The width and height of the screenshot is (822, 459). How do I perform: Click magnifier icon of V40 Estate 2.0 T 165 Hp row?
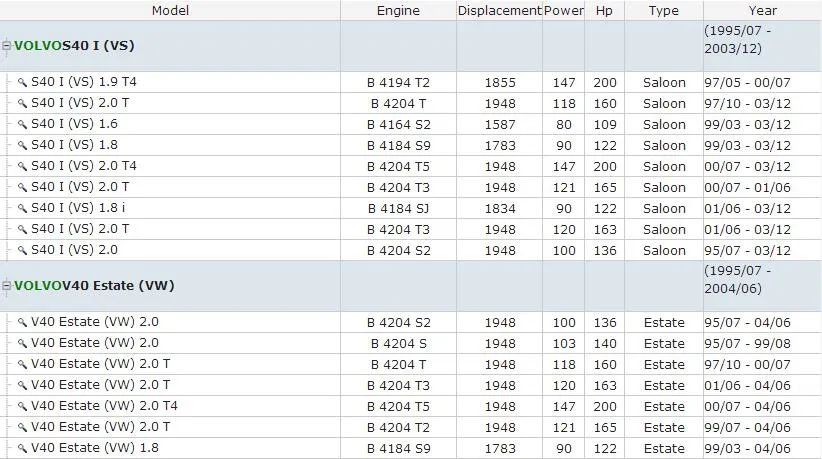pyautogui.click(x=22, y=427)
